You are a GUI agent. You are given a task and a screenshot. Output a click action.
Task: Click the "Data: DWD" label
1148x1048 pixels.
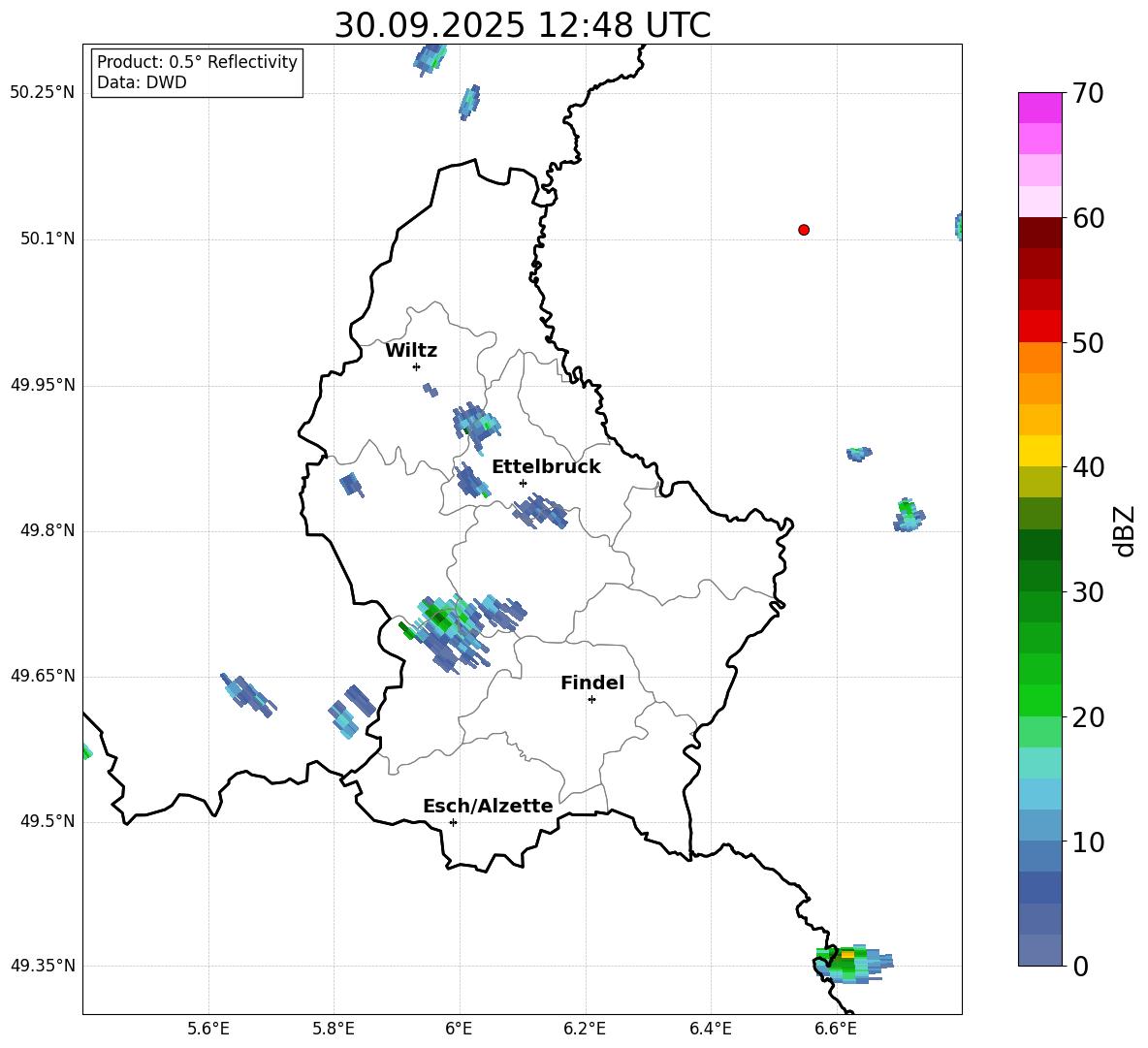pos(142,82)
